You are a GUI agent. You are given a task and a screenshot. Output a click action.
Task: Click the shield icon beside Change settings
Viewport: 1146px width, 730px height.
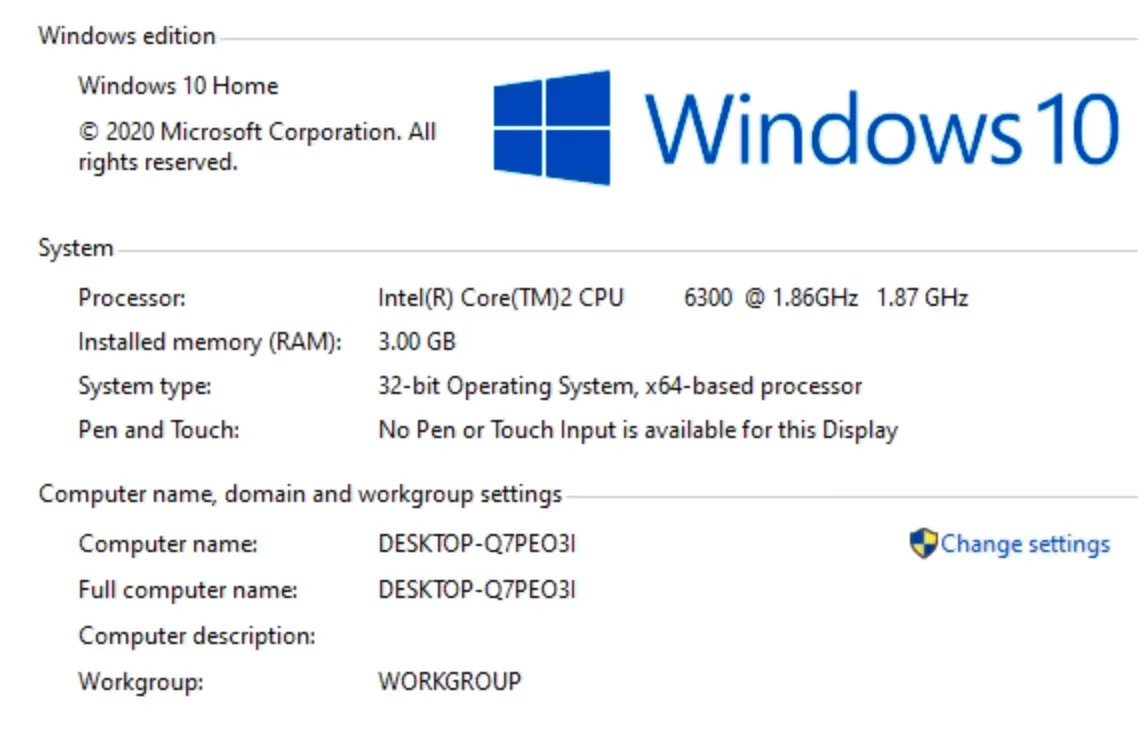click(923, 544)
